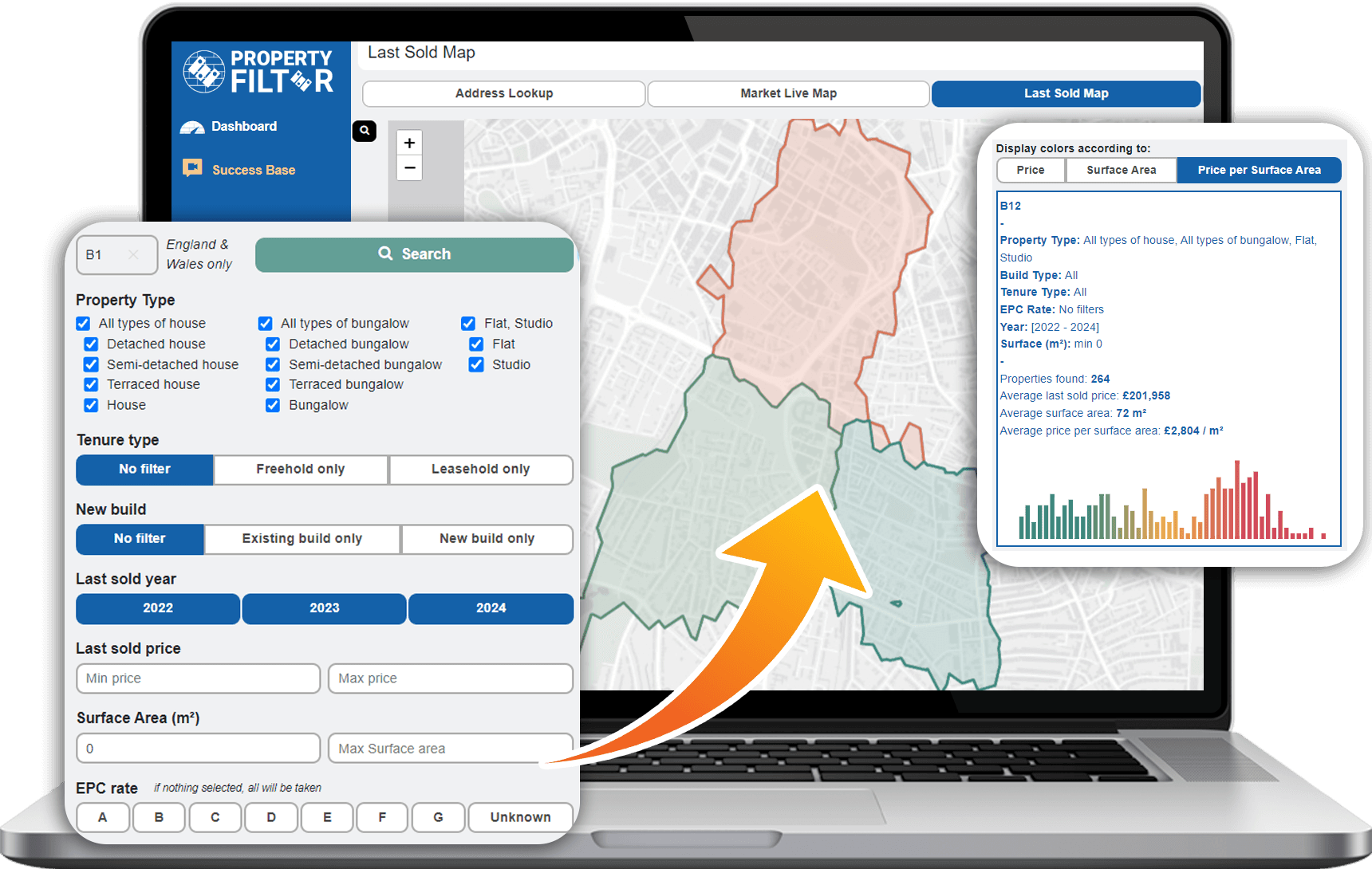
Task: Select No filter for New build
Action: coord(140,539)
